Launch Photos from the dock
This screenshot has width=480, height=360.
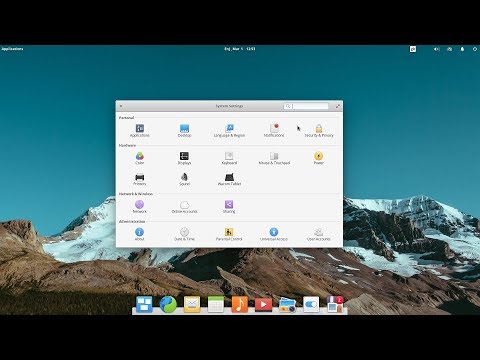[x=287, y=305]
